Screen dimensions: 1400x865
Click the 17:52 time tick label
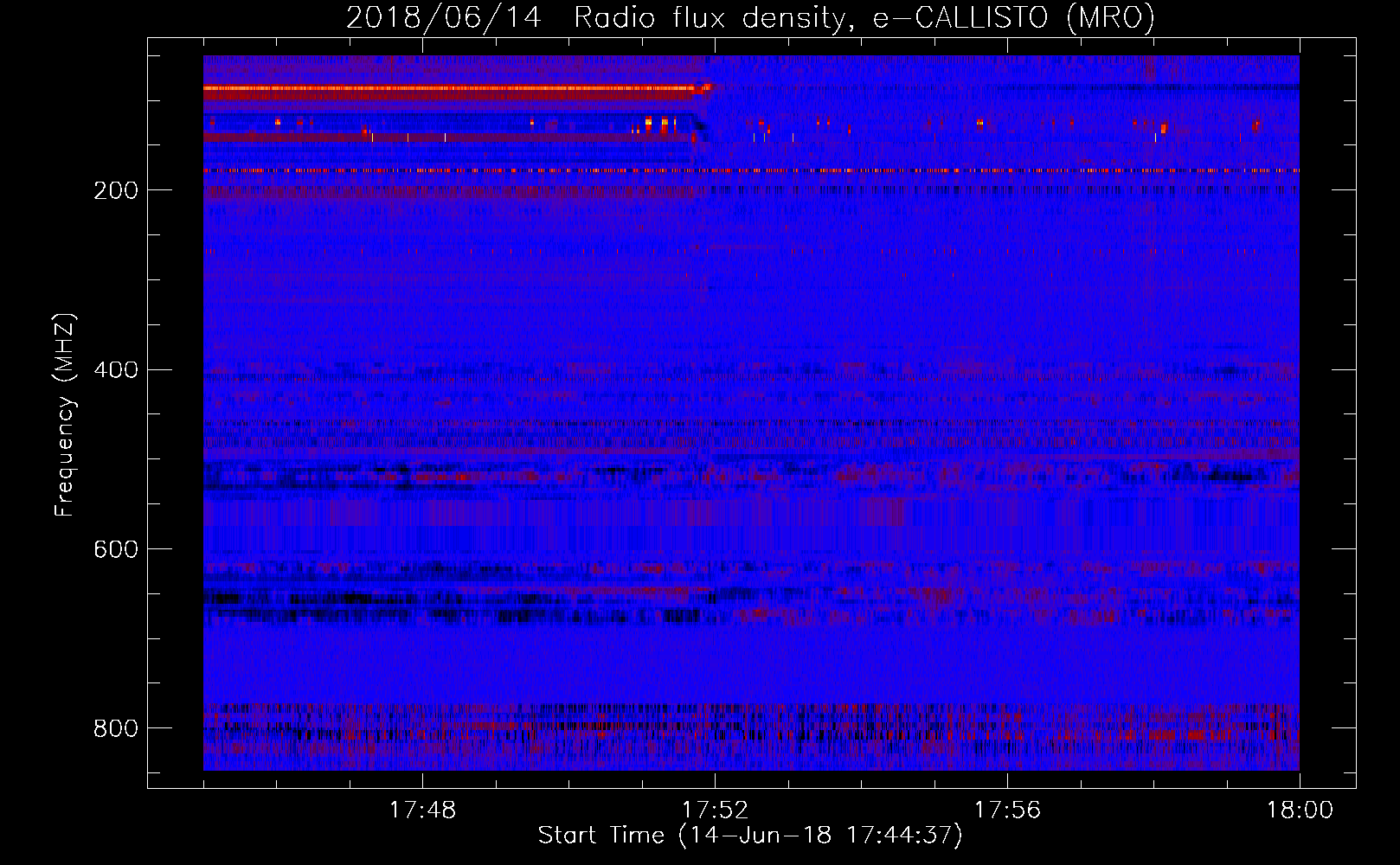715,811
